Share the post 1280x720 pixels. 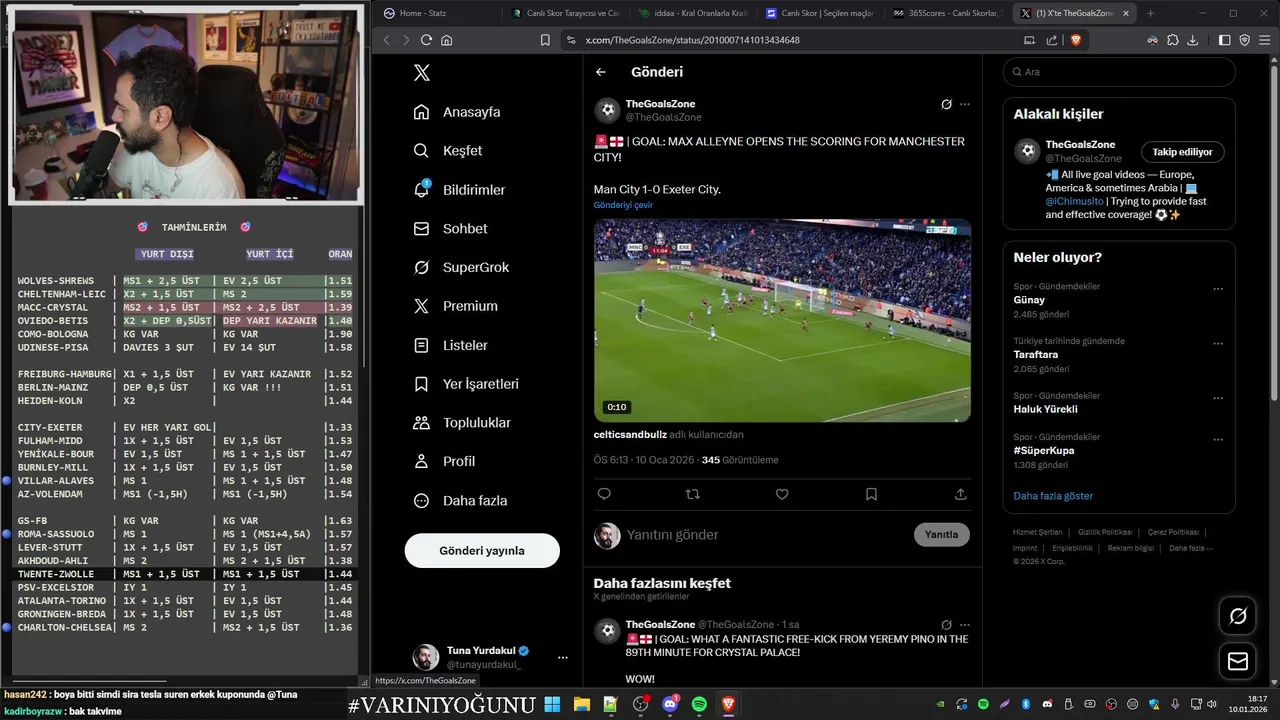961,494
